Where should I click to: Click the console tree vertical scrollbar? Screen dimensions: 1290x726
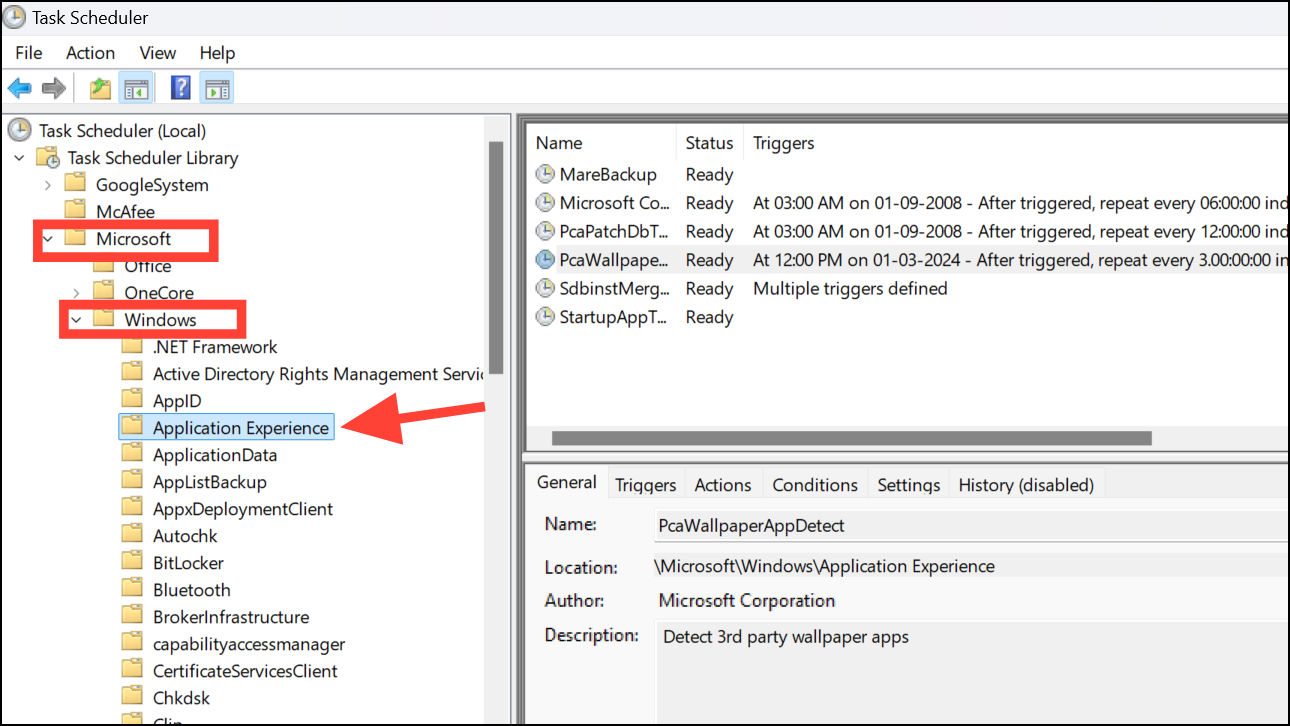[x=495, y=258]
